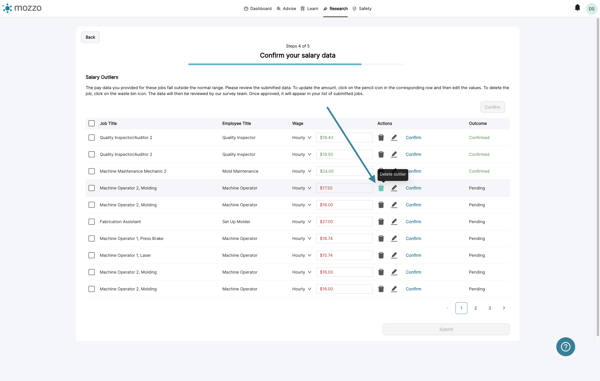Screen dimensions: 600x381
Task: Open the DS user avatar menu
Action: tap(591, 8)
